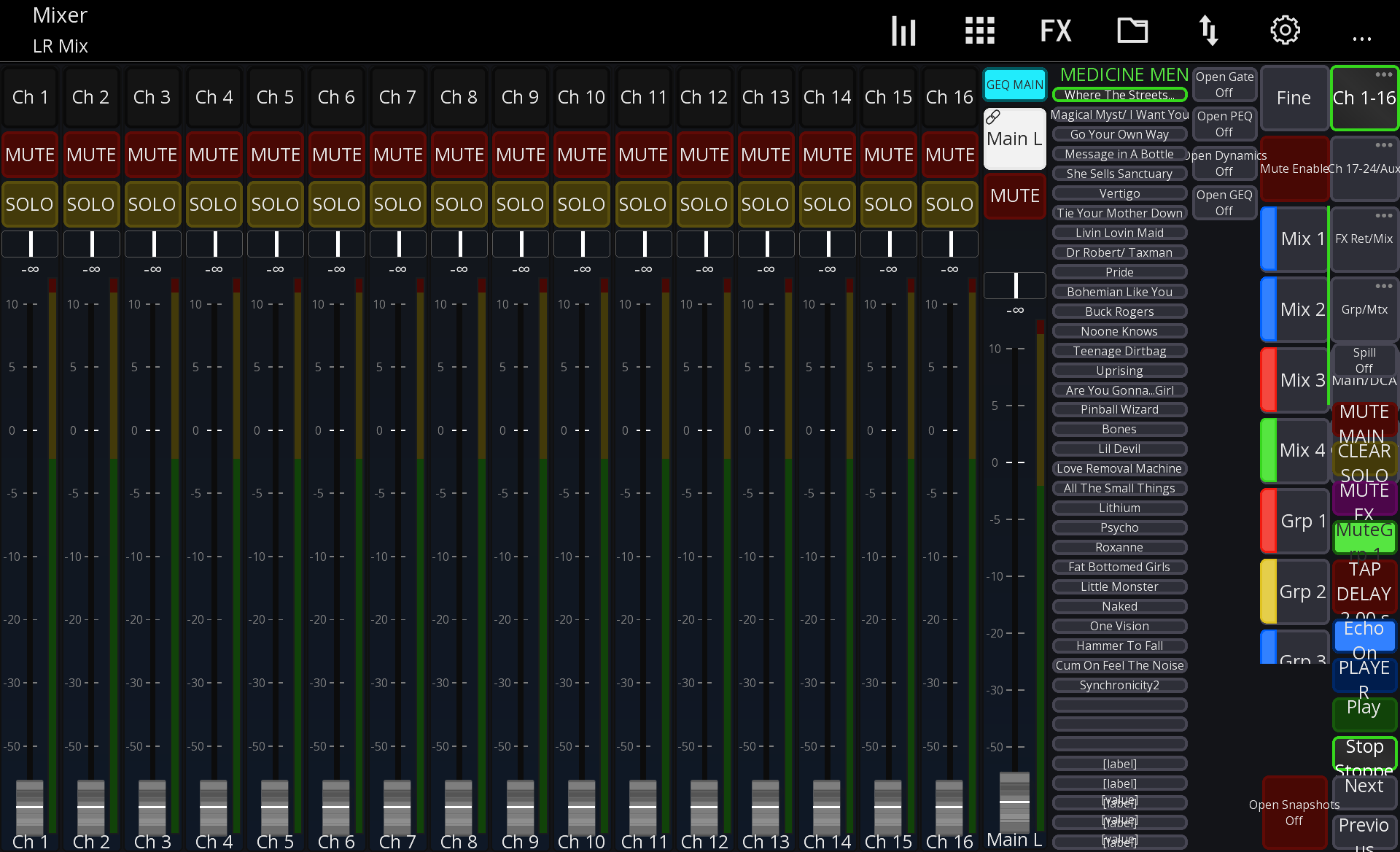Open the file/scenes folder icon
The width and height of the screenshot is (1400, 852).
pos(1132,31)
